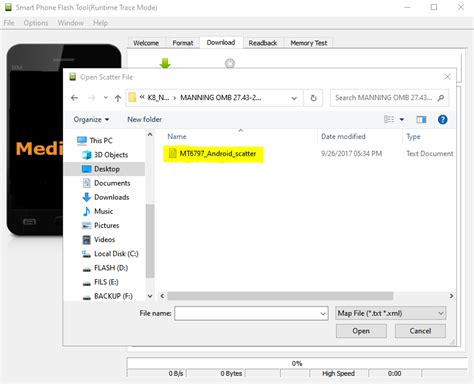The image size is (474, 384).
Task: Select Local Disk (C:)
Action: pos(110,254)
